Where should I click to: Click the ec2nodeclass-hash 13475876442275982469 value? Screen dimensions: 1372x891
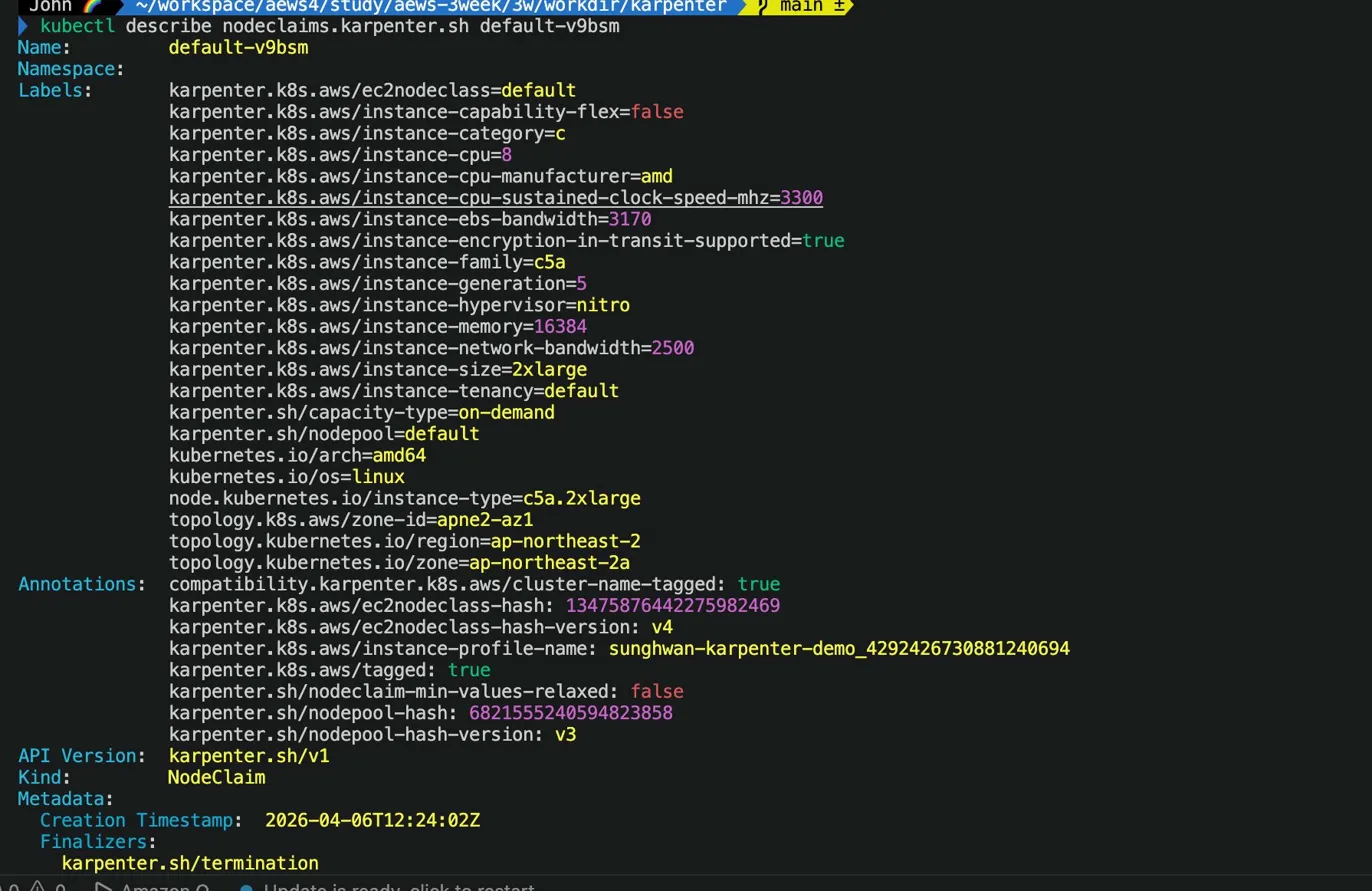673,606
